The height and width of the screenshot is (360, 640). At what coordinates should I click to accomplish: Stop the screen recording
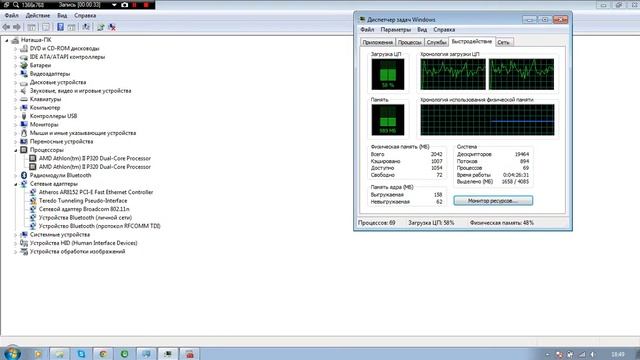pyautogui.click(x=146, y=5)
